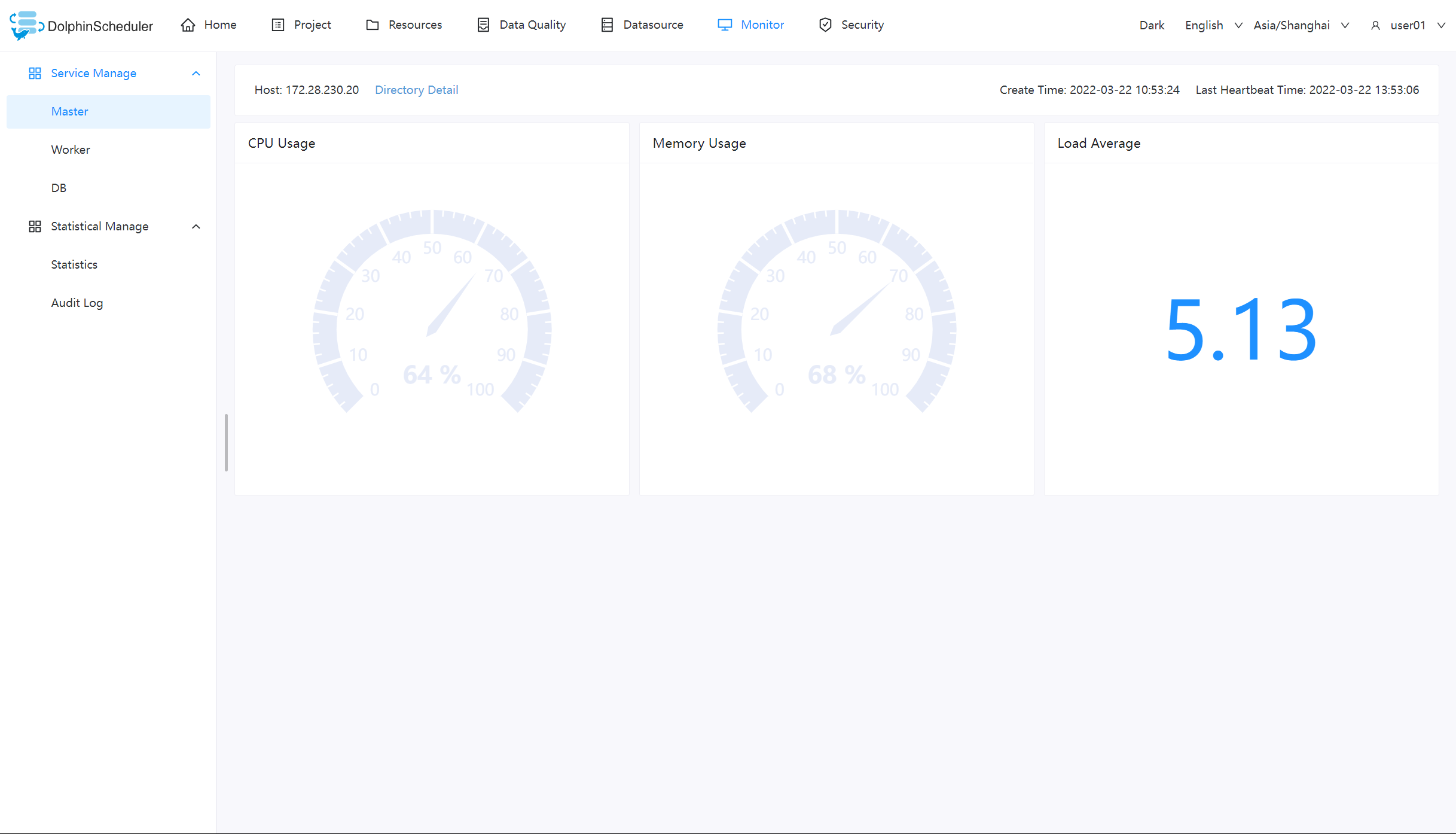
Task: Click the user profile icon
Action: pos(1376,25)
